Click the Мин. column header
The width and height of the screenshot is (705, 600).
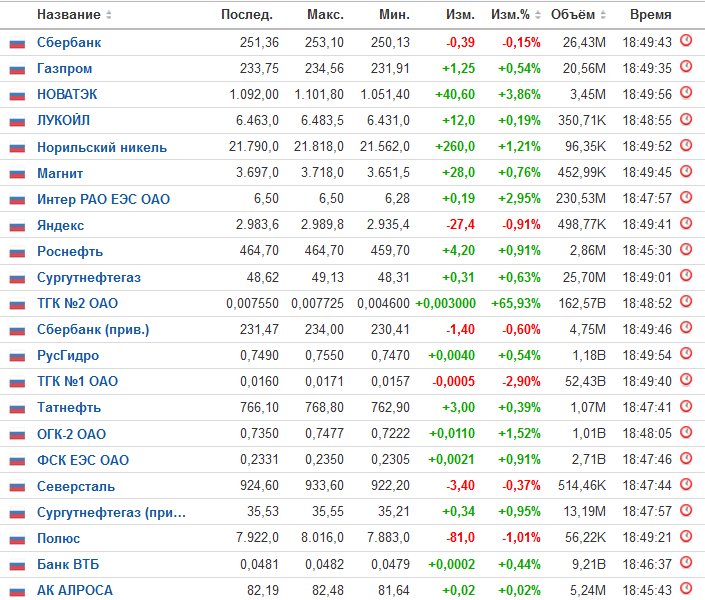(394, 14)
